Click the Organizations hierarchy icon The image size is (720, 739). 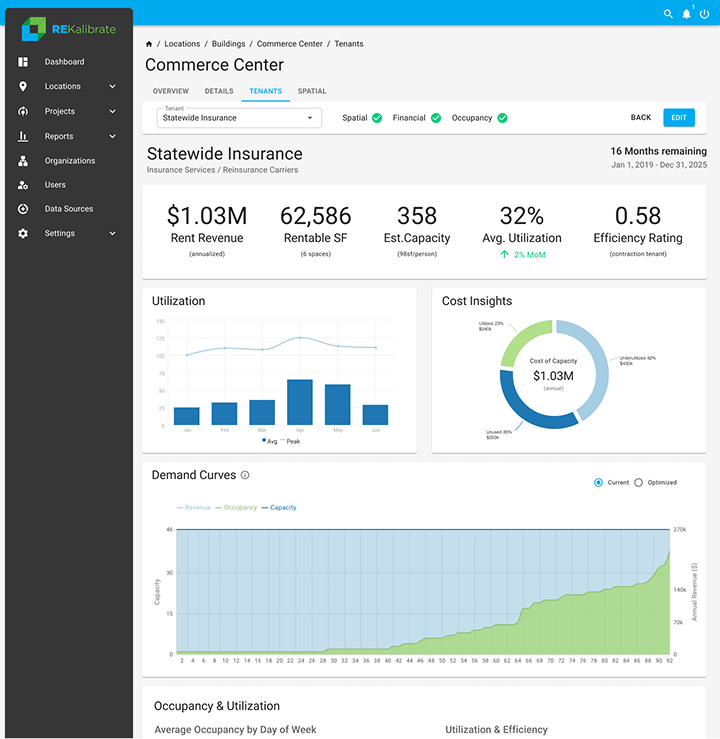(23, 161)
